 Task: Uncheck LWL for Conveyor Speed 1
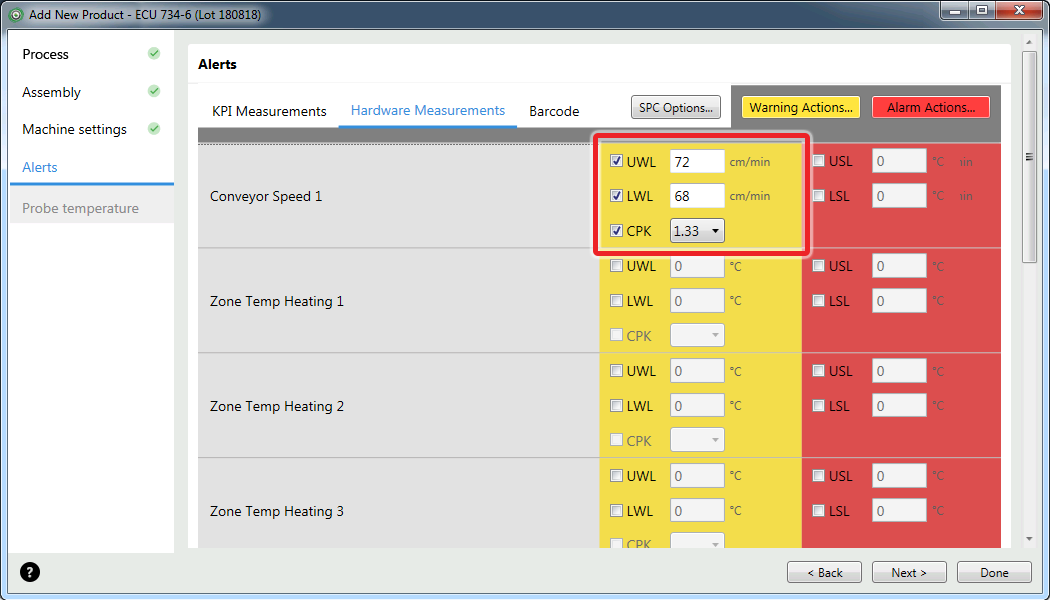[617, 196]
